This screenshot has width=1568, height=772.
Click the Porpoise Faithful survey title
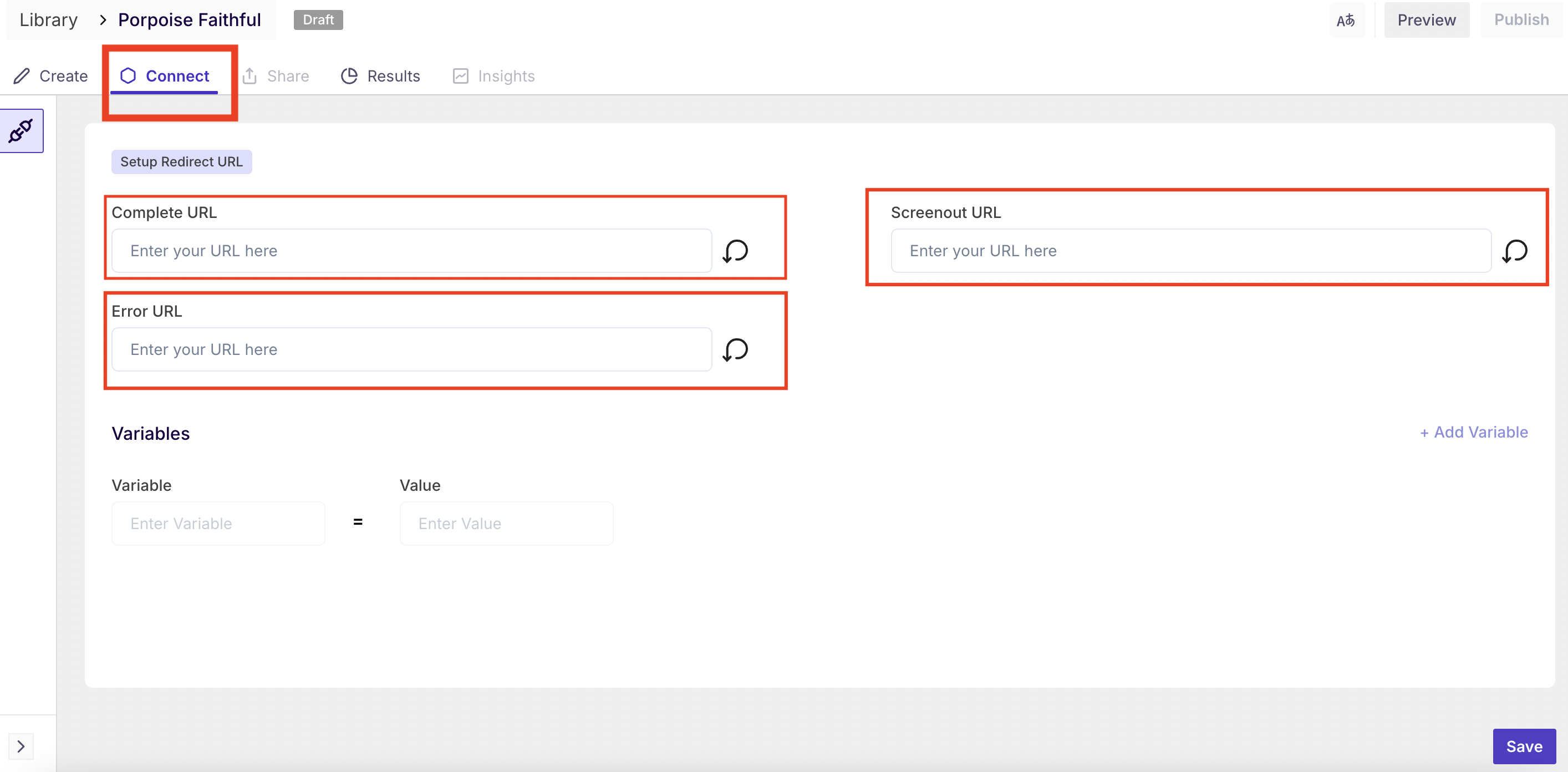point(189,20)
